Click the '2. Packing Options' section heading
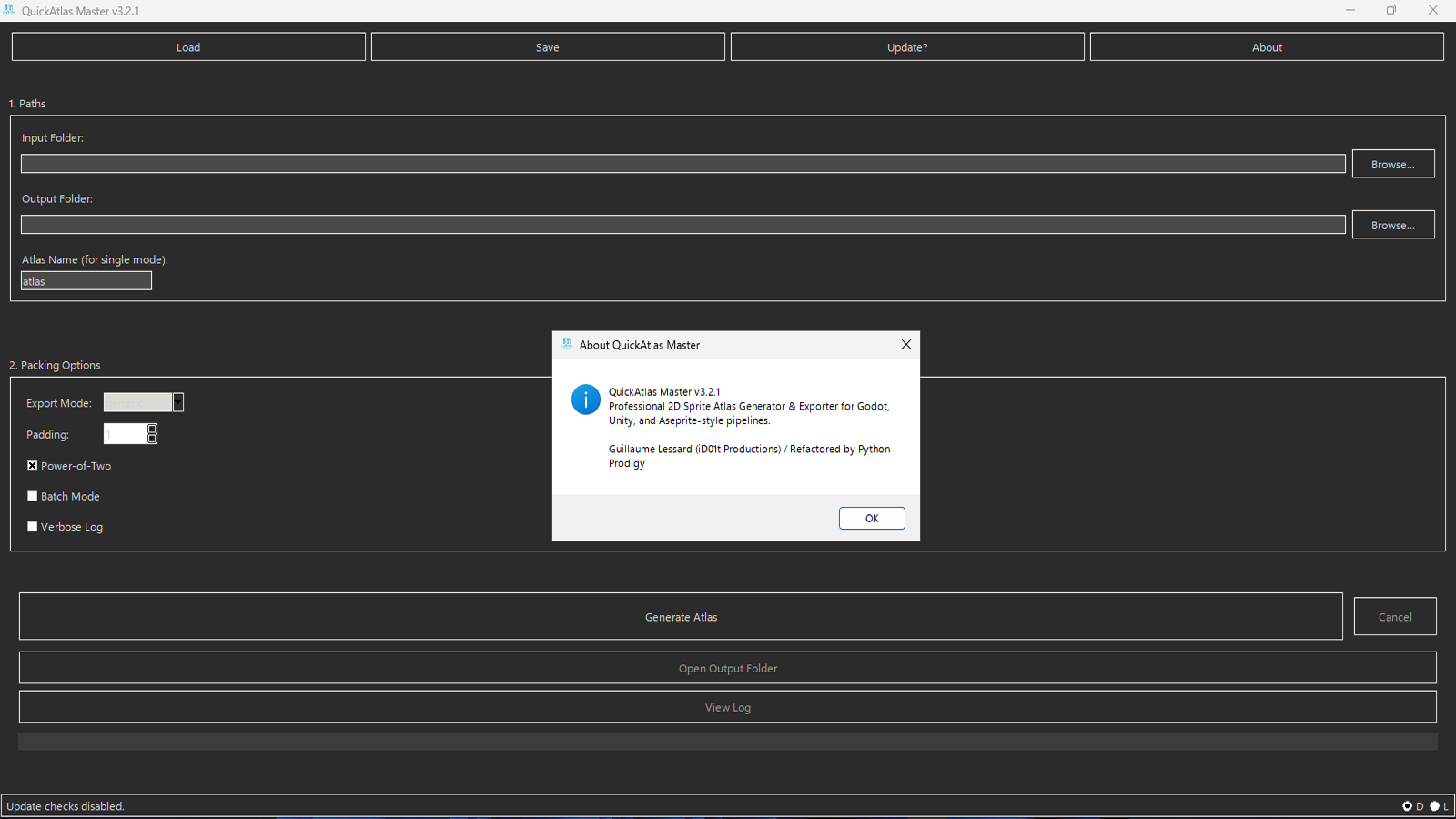 pos(55,365)
